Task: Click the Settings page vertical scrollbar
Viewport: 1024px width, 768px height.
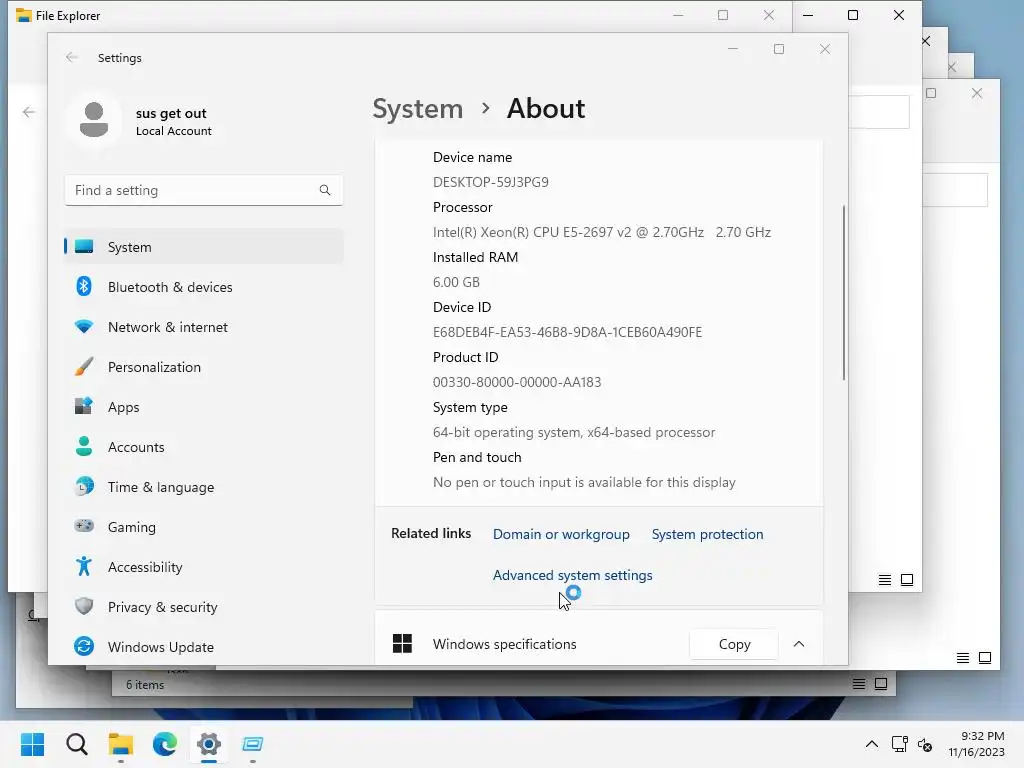Action: (843, 293)
